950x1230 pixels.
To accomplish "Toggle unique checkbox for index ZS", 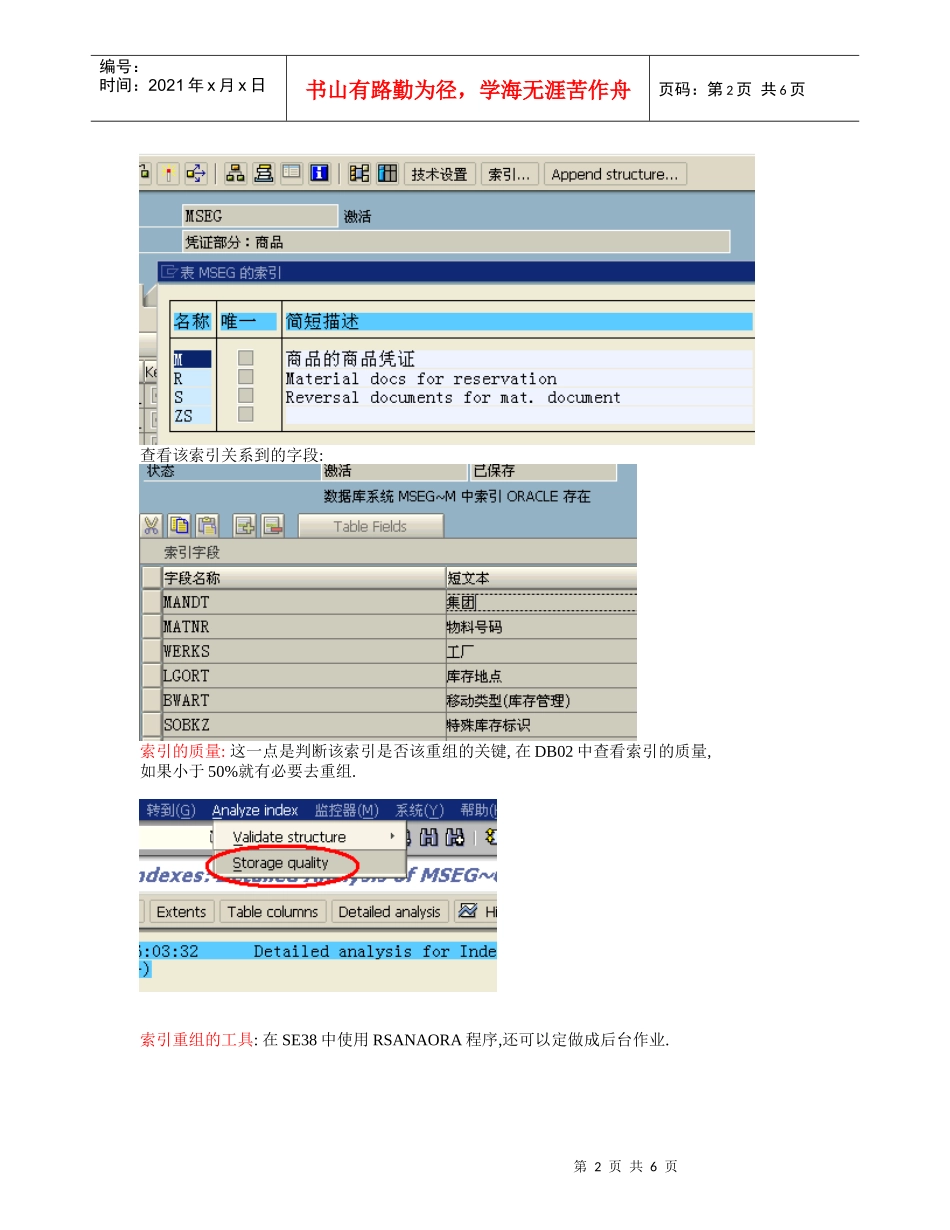I will point(245,414).
